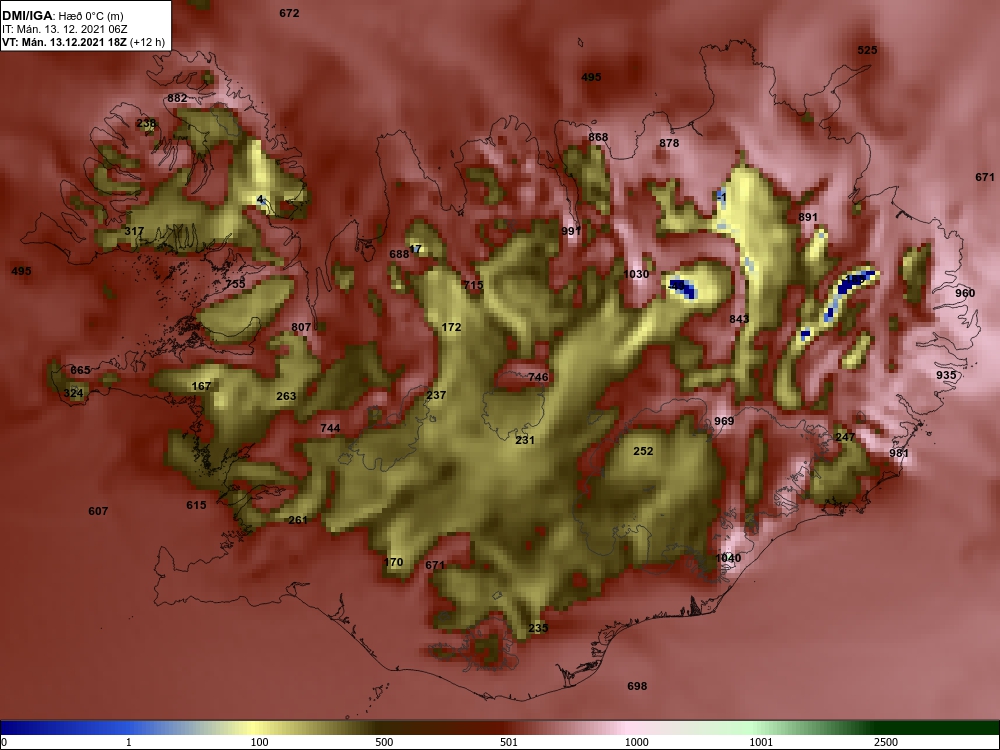The height and width of the screenshot is (750, 1000).
Task: Click the 231 value label
Action: 525,440
